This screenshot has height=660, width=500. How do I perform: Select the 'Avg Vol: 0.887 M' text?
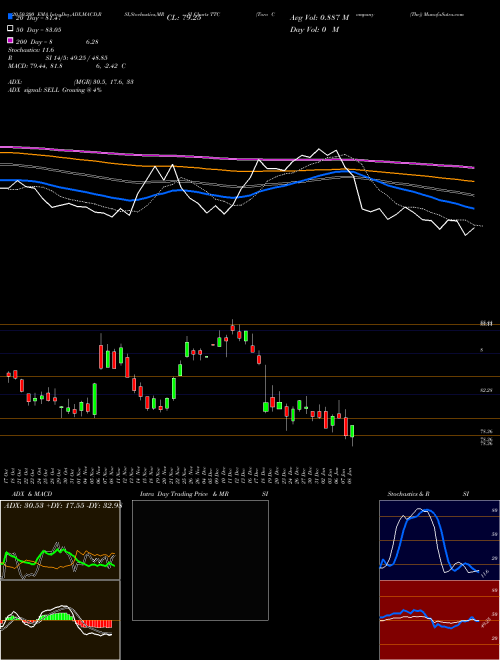pyautogui.click(x=319, y=18)
